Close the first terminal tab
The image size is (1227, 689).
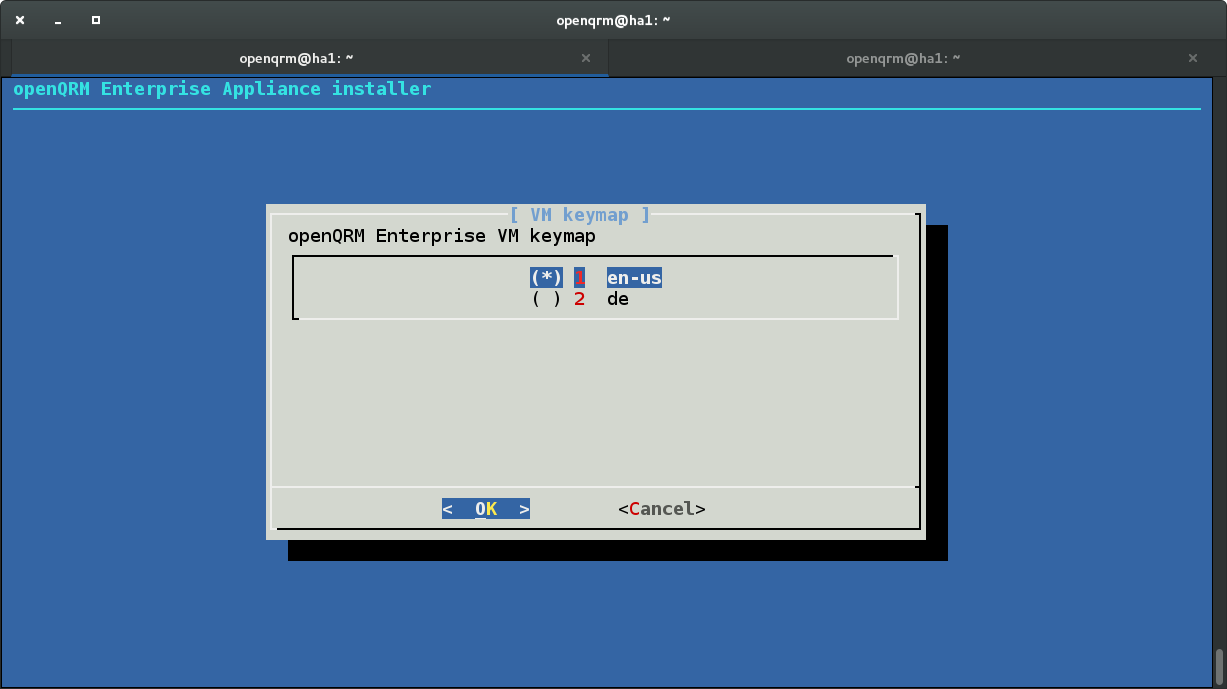[x=587, y=58]
